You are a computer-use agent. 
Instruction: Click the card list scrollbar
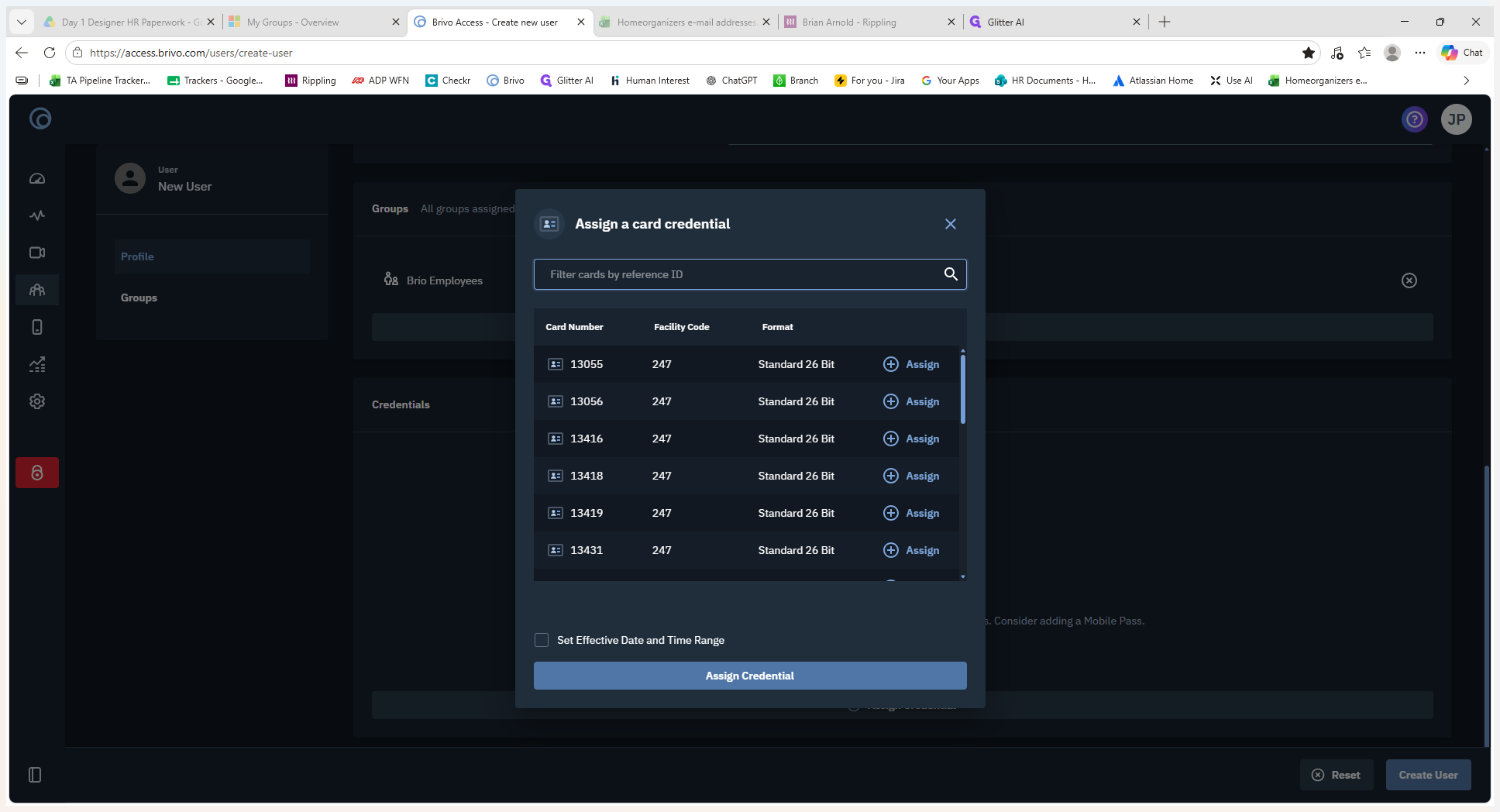coord(963,387)
